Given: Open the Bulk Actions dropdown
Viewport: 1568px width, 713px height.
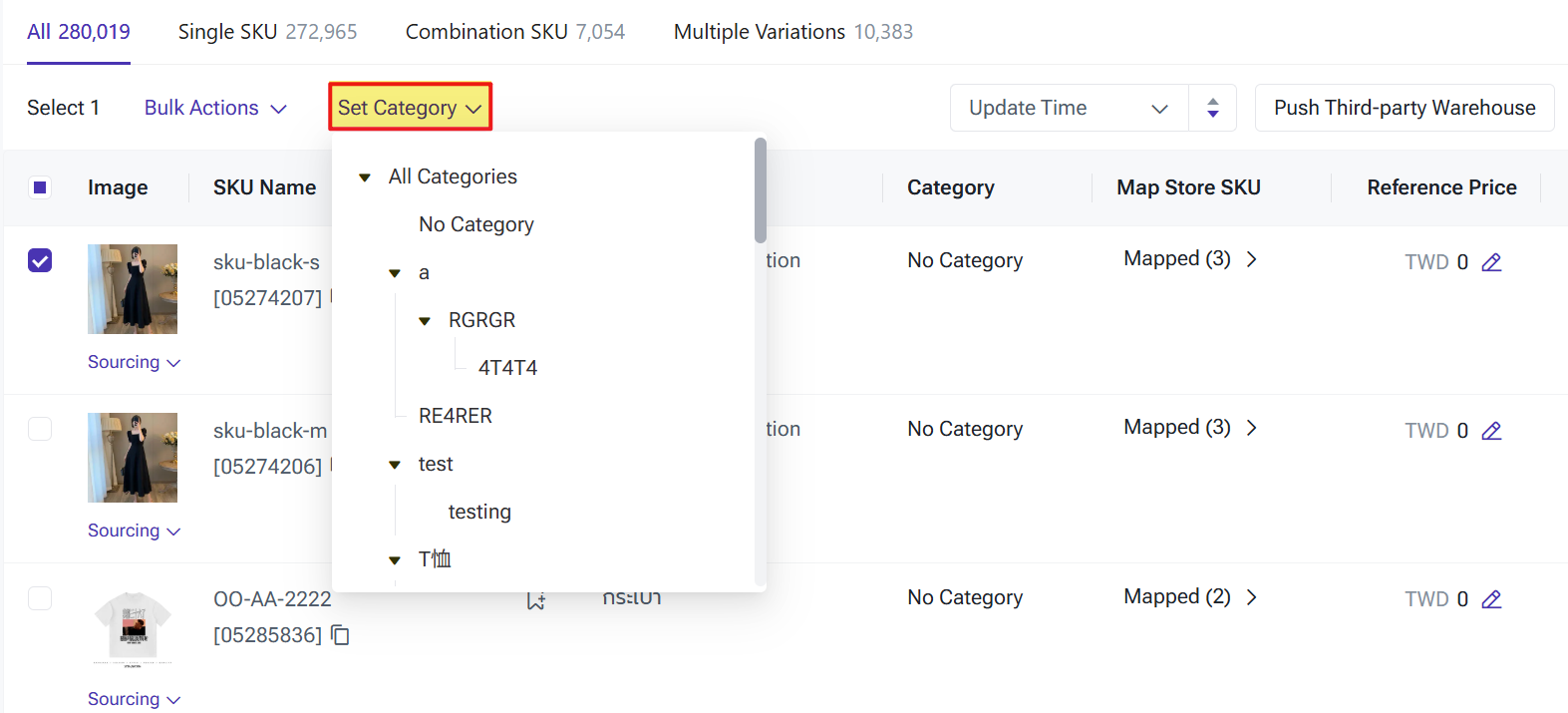Looking at the screenshot, I should click(215, 108).
